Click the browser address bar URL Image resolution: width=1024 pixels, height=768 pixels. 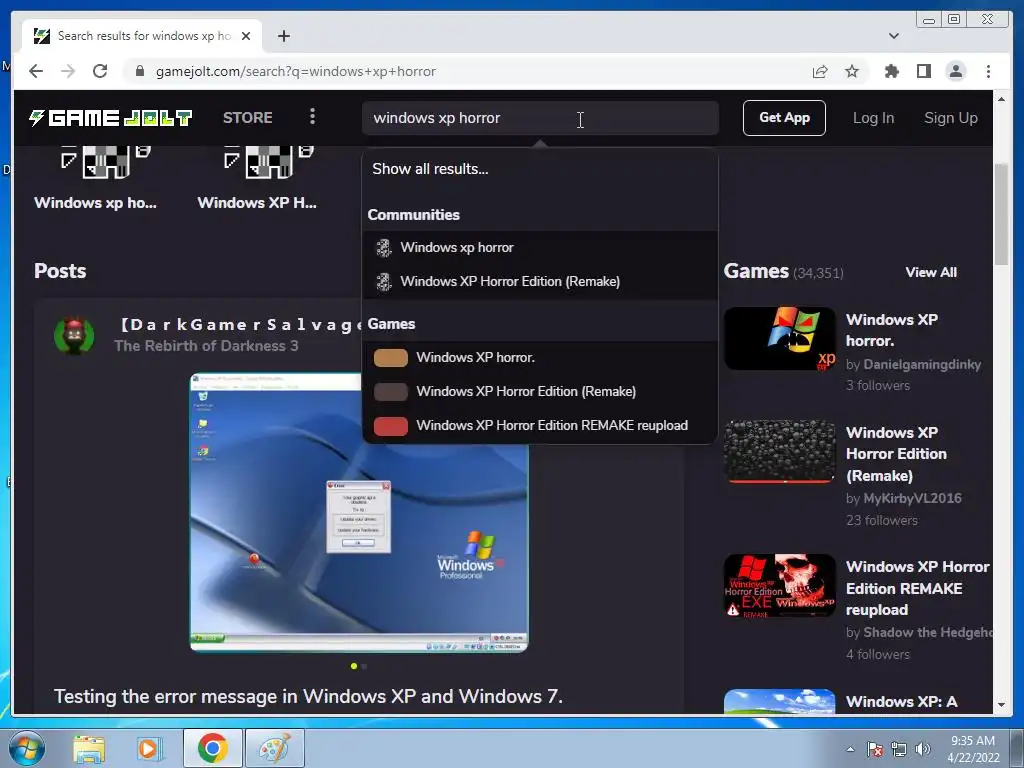pos(296,71)
